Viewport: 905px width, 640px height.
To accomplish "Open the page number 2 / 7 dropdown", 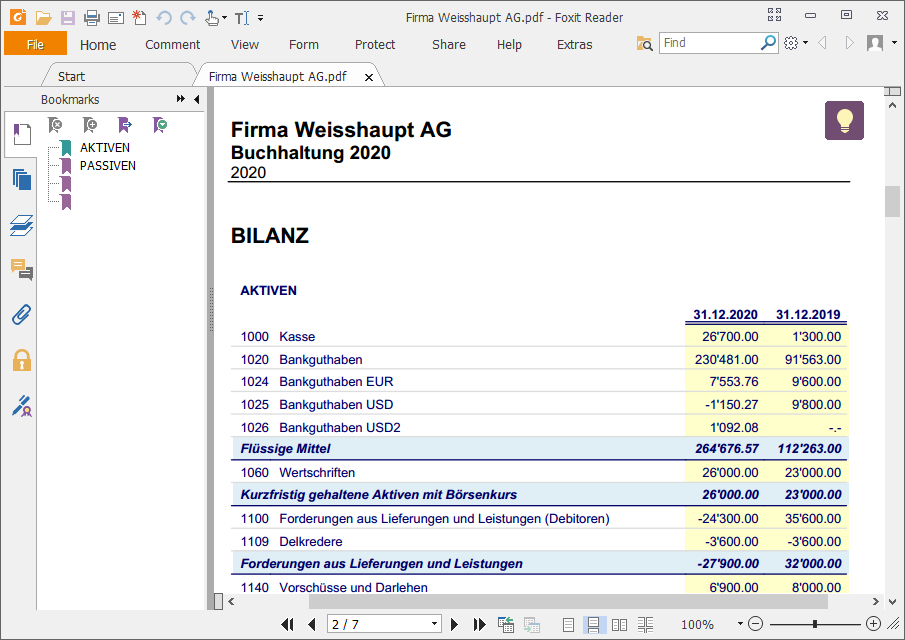I will pyautogui.click(x=435, y=624).
